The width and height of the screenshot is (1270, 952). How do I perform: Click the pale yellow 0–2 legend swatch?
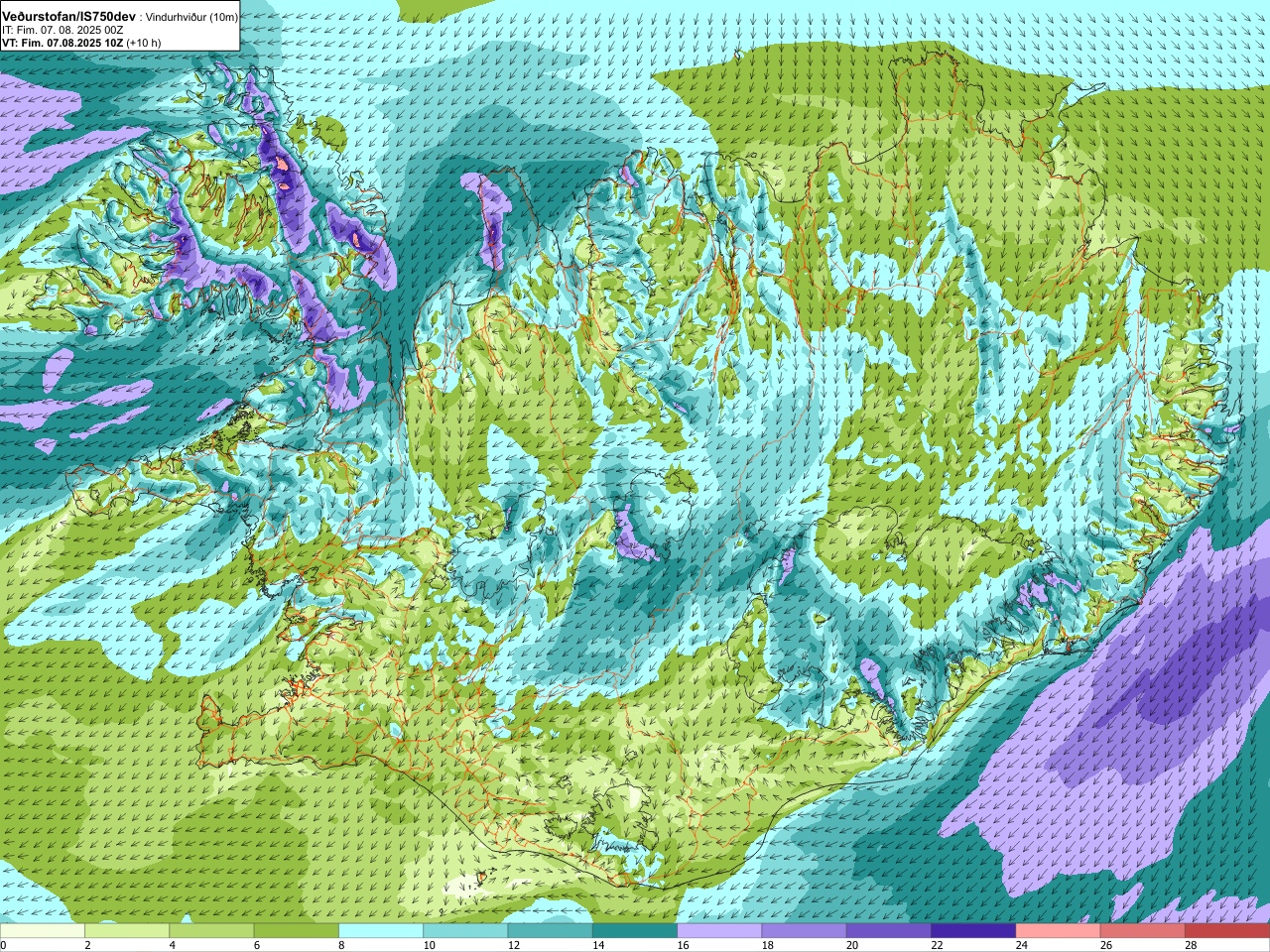click(43, 931)
